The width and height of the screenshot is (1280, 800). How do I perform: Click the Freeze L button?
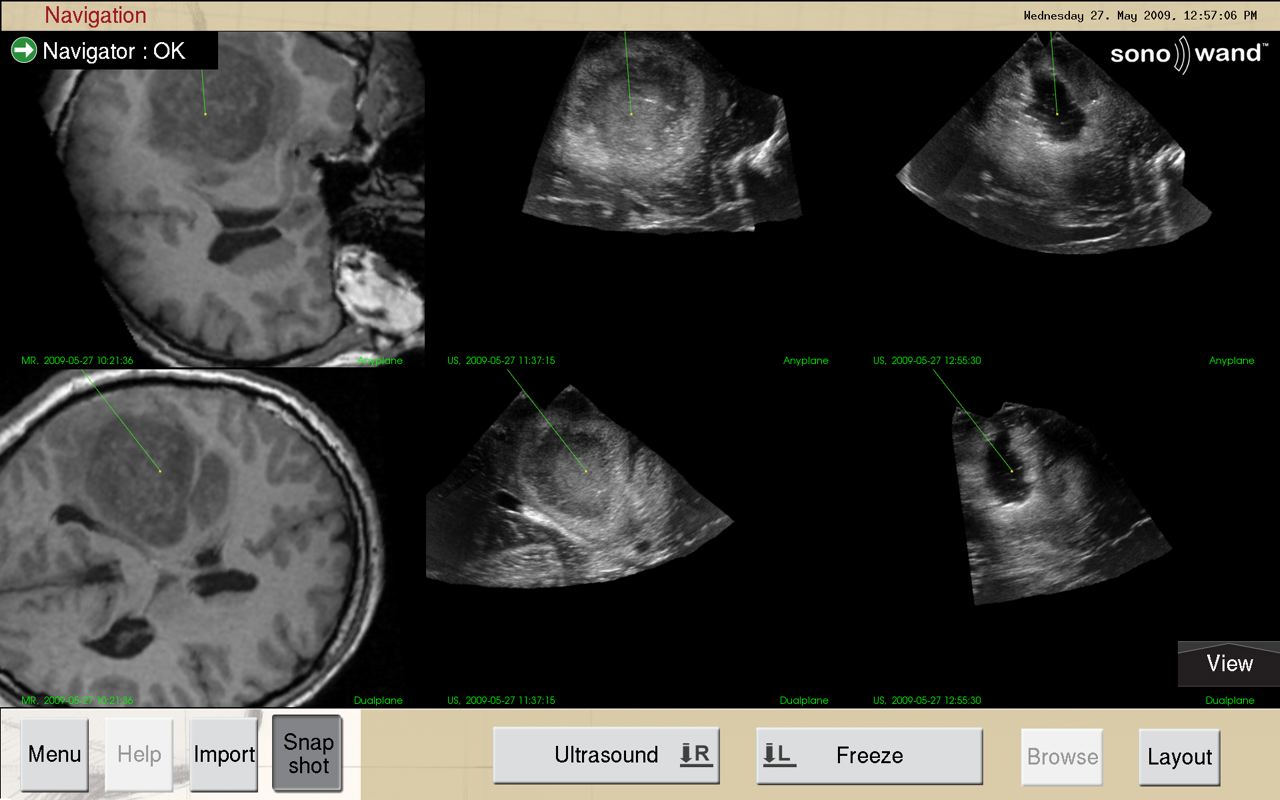[869, 756]
